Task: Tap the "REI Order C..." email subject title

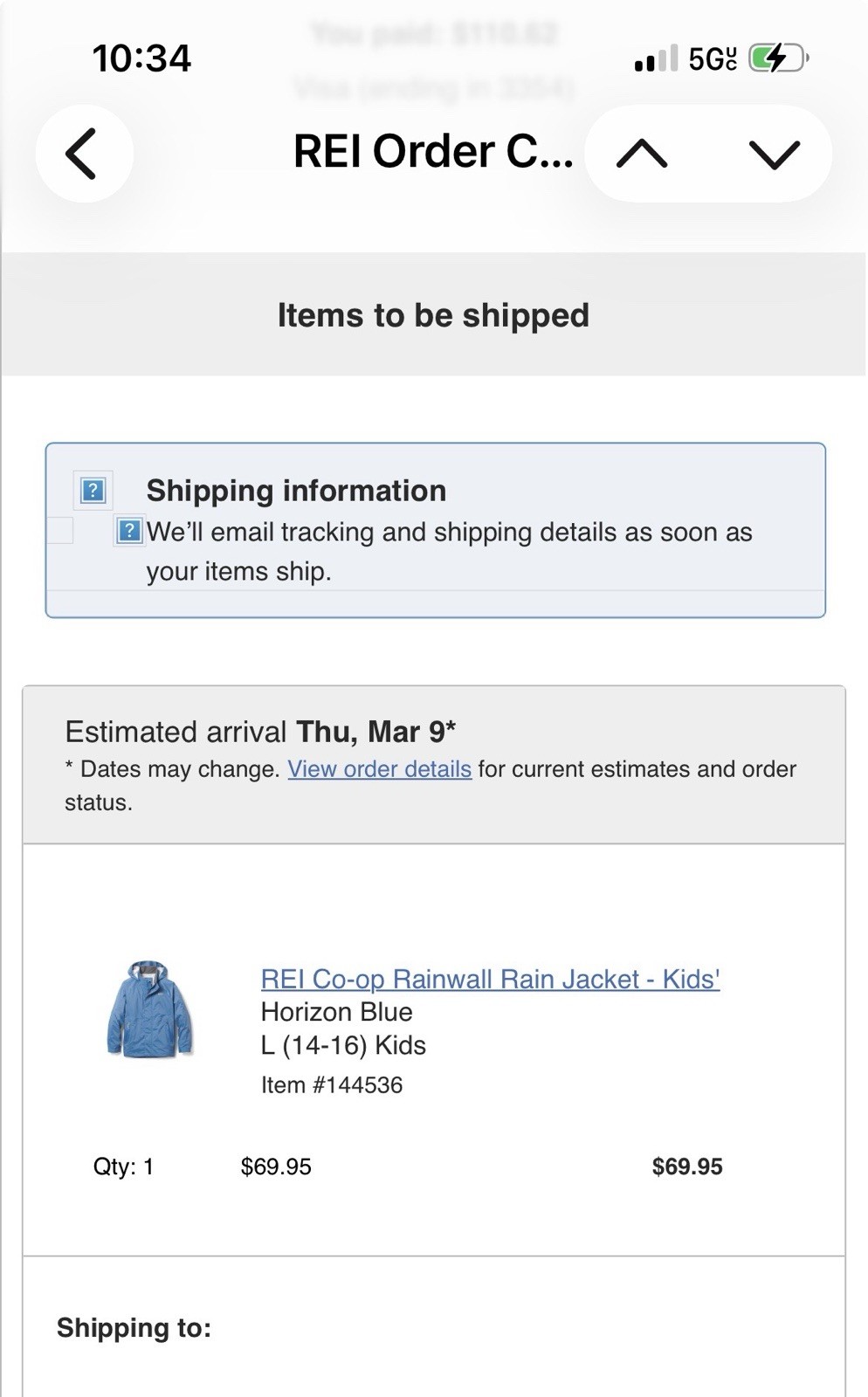Action: 432,152
